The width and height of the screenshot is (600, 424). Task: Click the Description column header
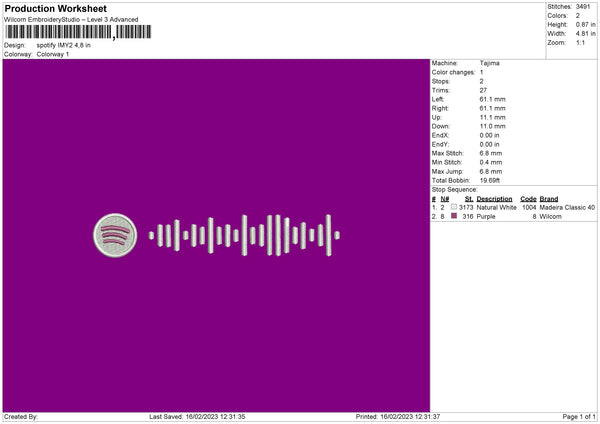coord(494,199)
